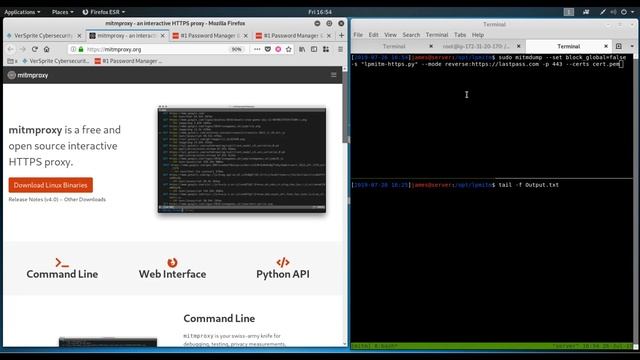Image resolution: width=640 pixels, height=360 pixels.
Task: Toggle Firefox sidebar icon
Action: (314, 49)
